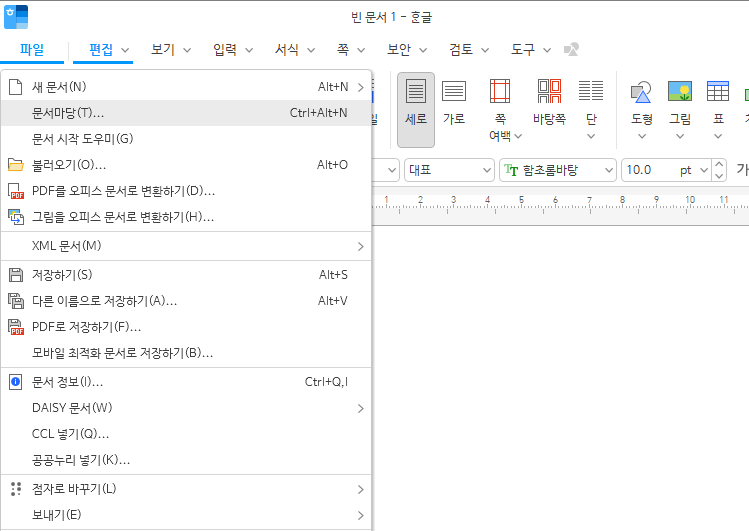Viewport: 749px width, 531px height.
Task: Open the 보내기(E) submenu
Action: [186, 515]
